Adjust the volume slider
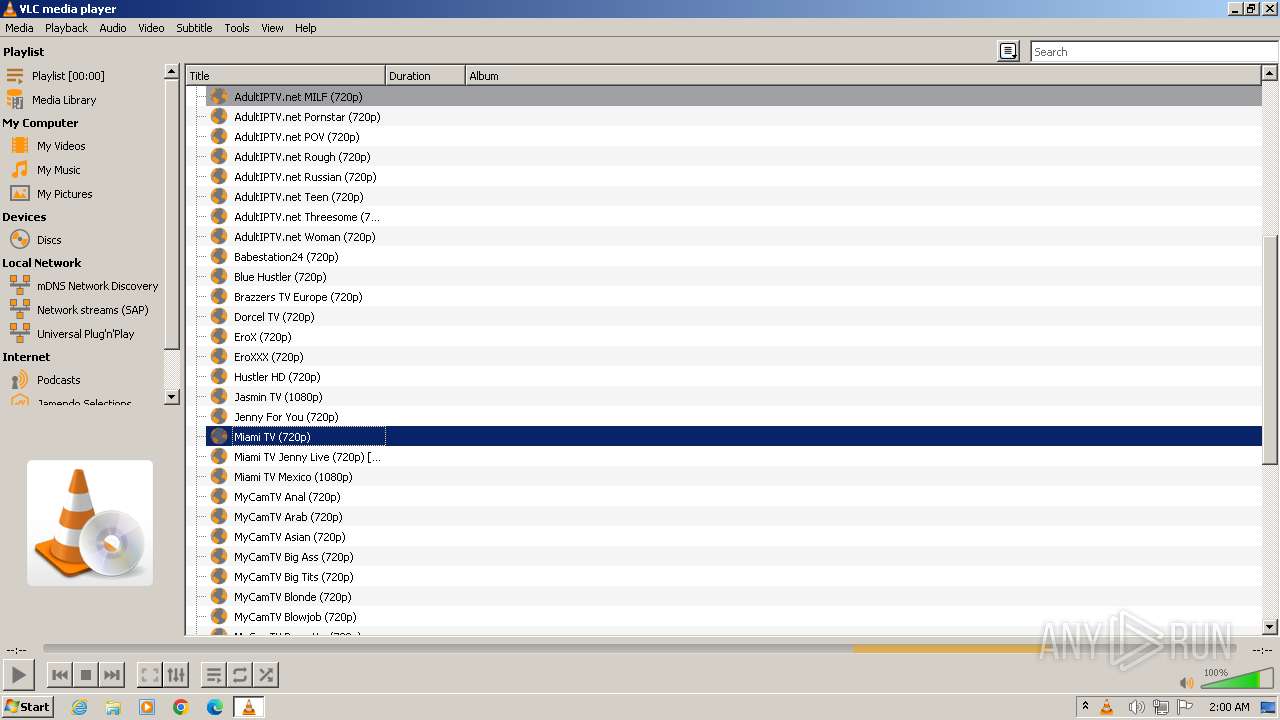The height and width of the screenshot is (720, 1280). point(1236,680)
